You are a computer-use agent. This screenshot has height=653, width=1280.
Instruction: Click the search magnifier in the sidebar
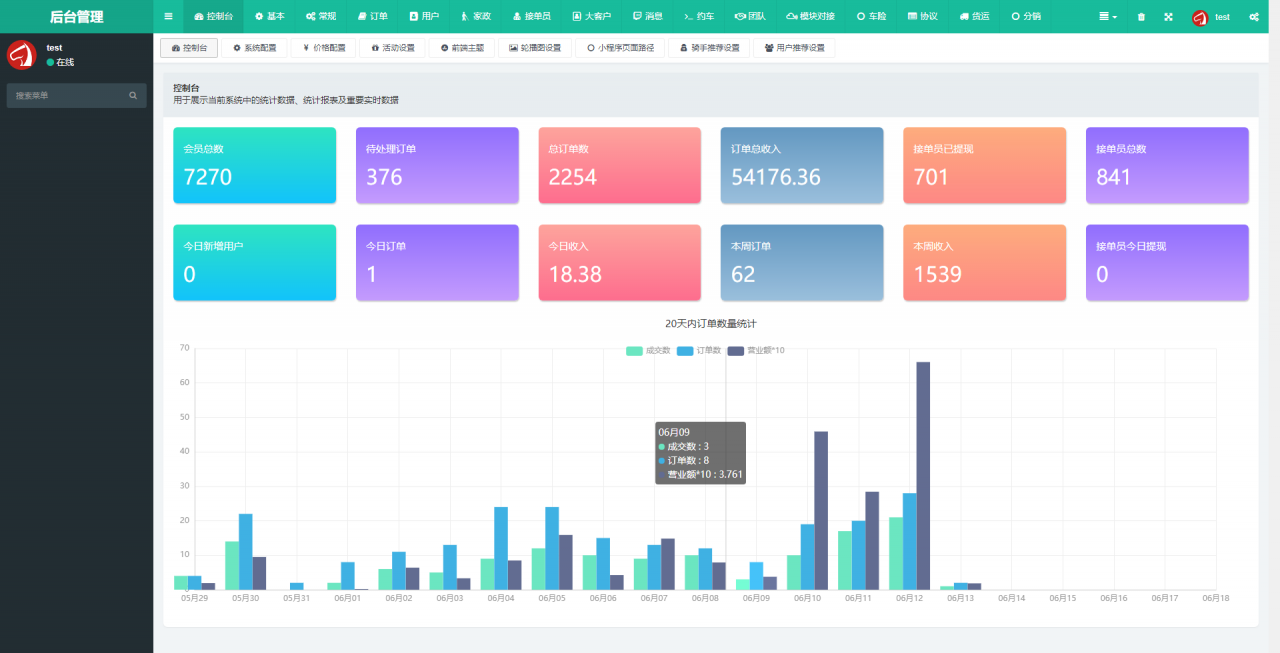(133, 96)
